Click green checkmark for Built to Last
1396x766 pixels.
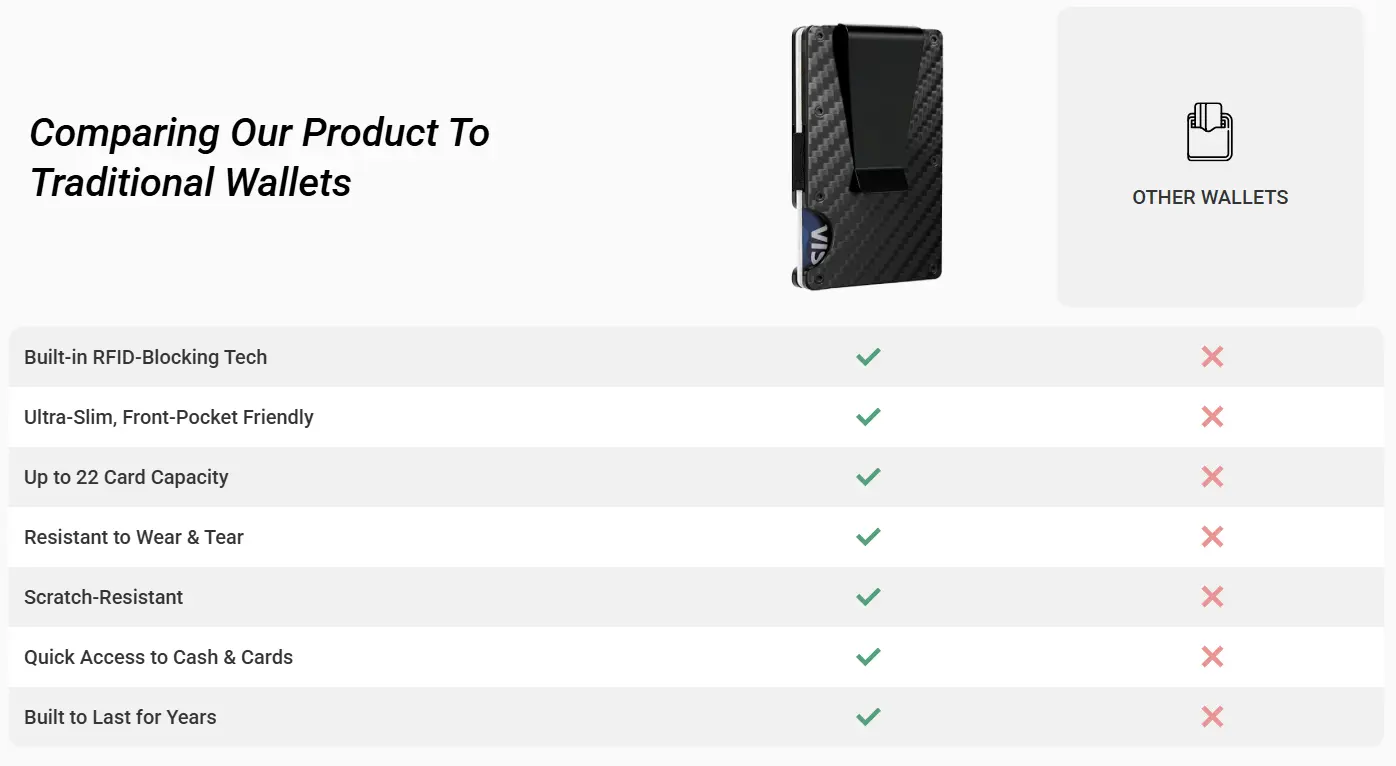click(x=868, y=717)
